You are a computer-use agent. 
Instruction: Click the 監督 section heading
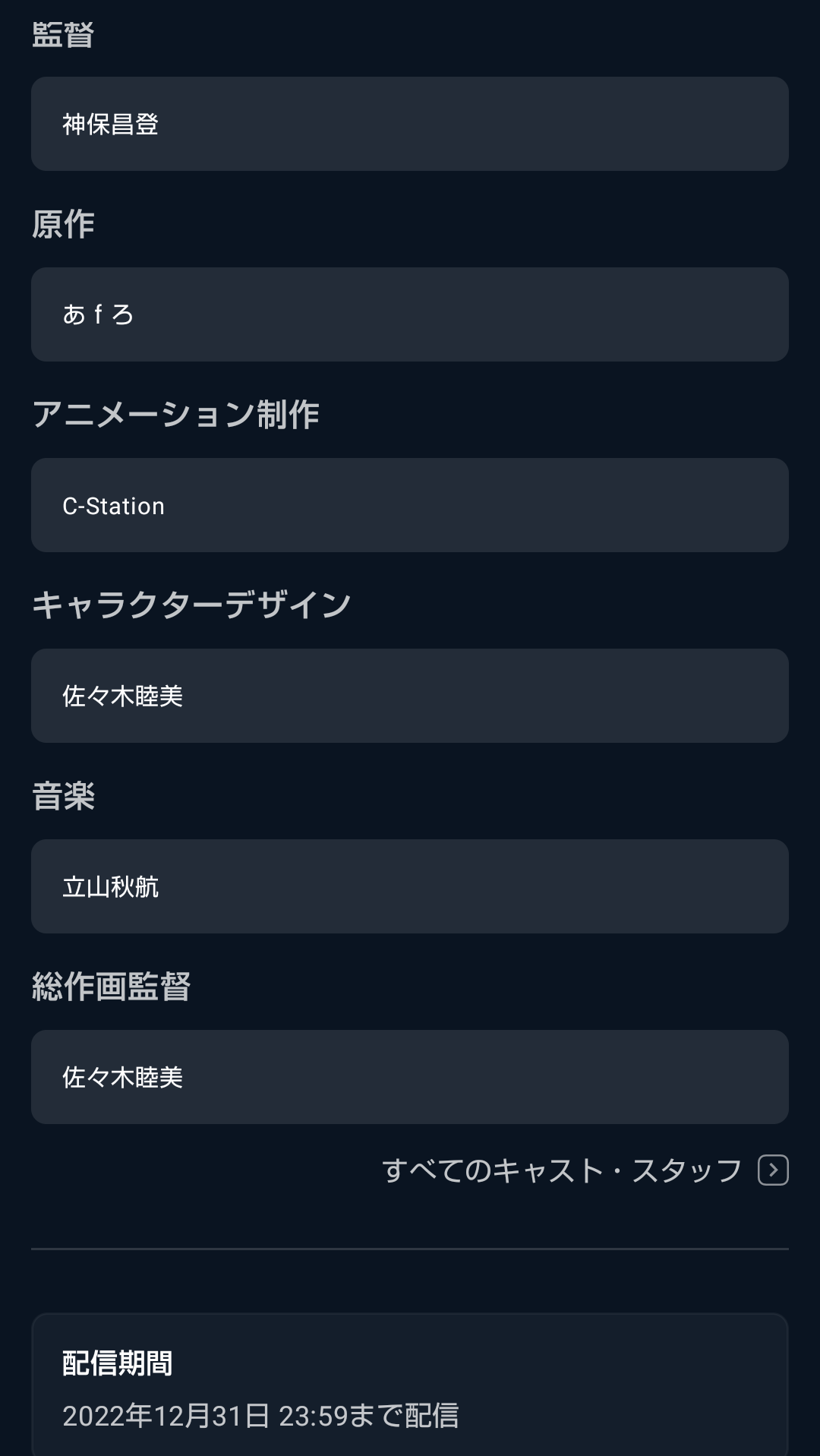tap(63, 35)
